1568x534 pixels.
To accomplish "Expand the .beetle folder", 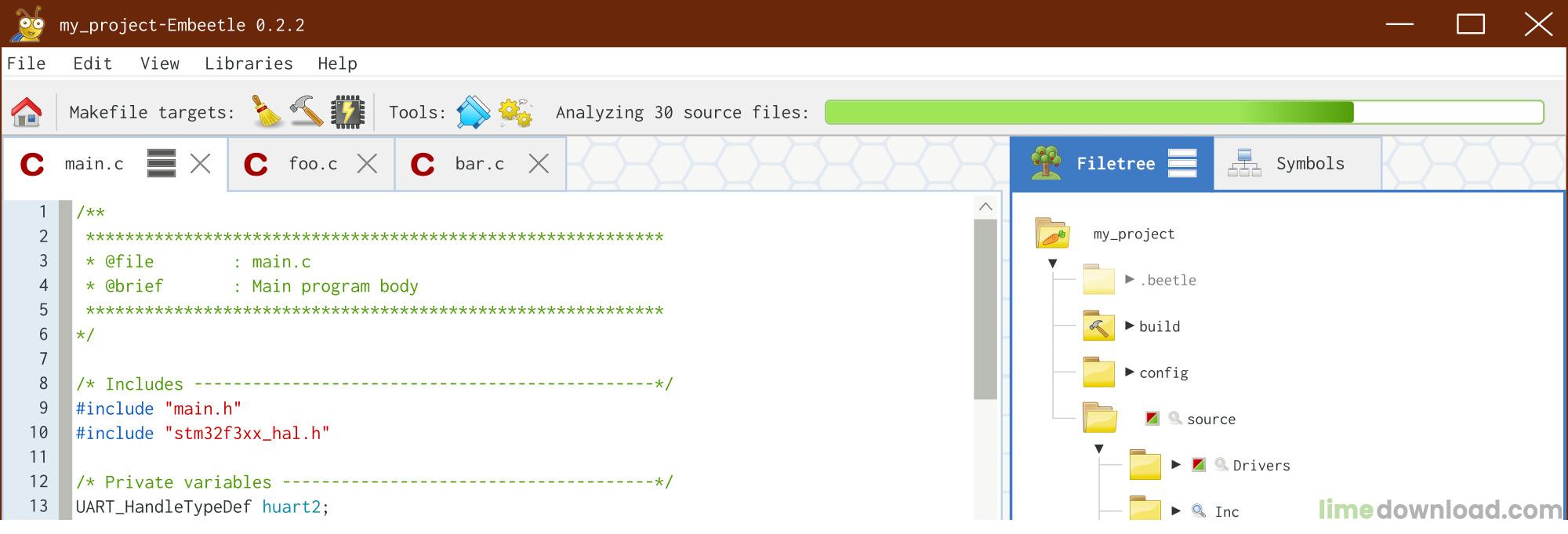I will pyautogui.click(x=1130, y=279).
